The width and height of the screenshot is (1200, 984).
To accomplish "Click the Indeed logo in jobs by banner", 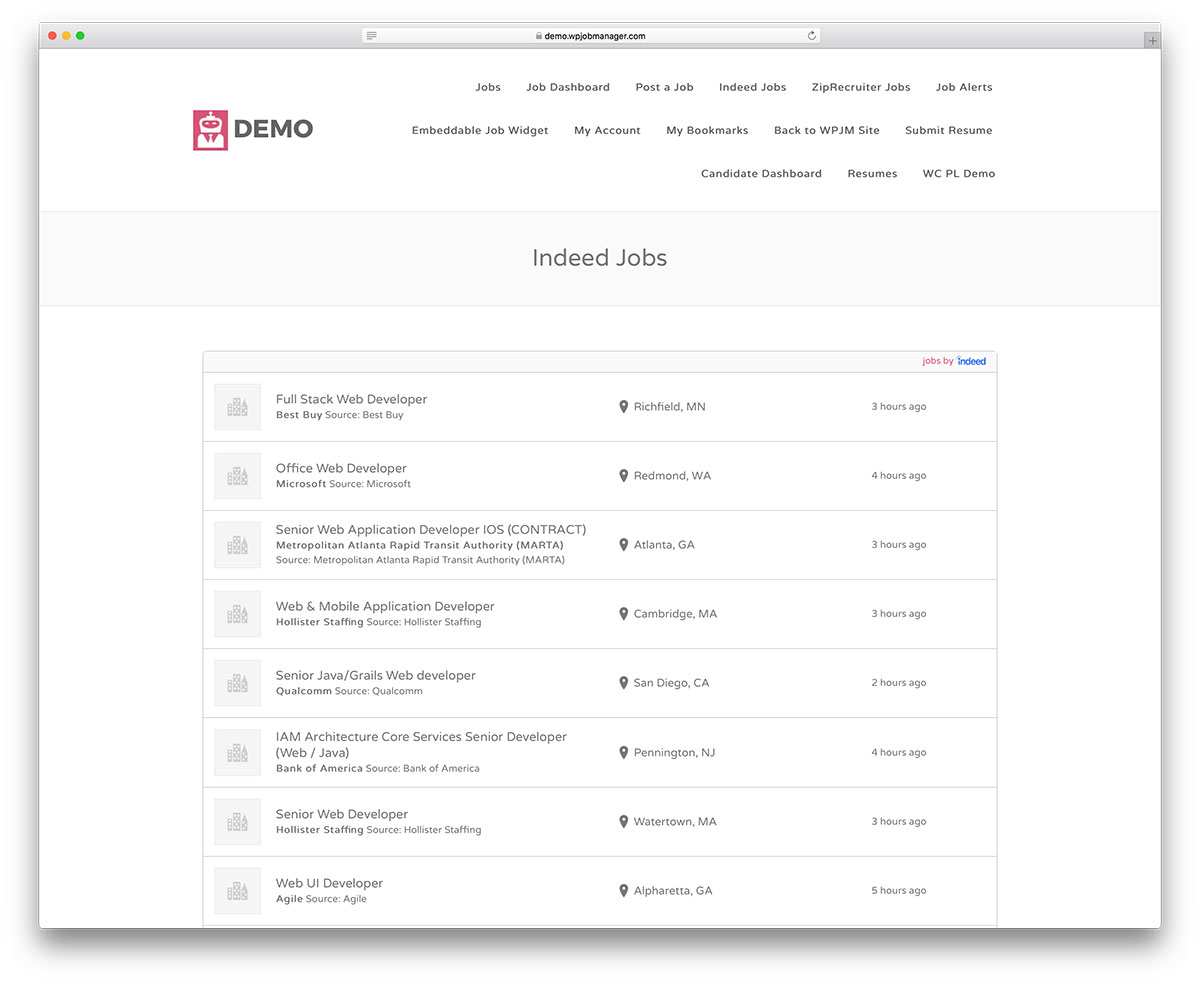I will 971,361.
